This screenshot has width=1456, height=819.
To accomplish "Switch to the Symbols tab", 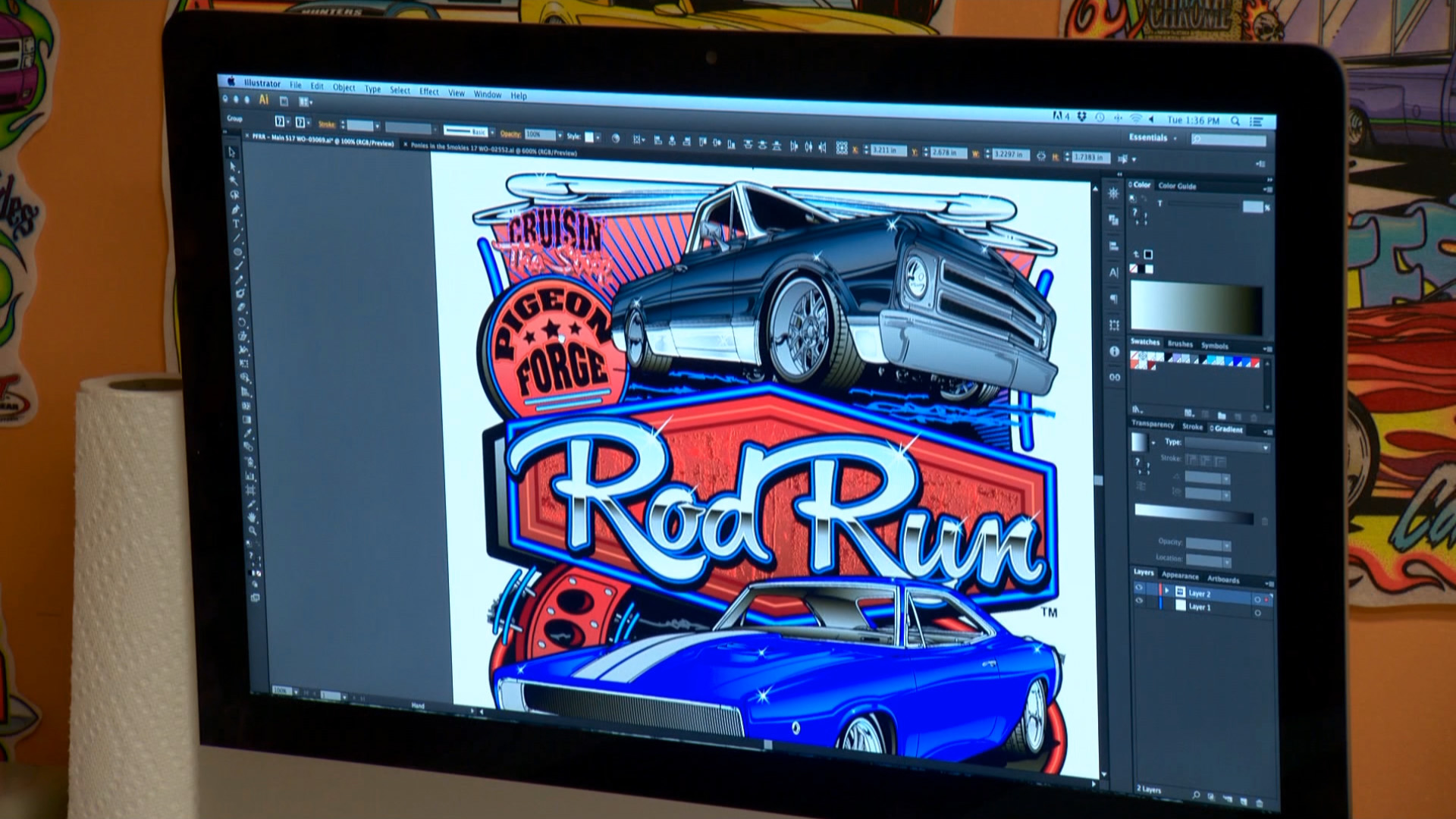I will pos(1215,346).
